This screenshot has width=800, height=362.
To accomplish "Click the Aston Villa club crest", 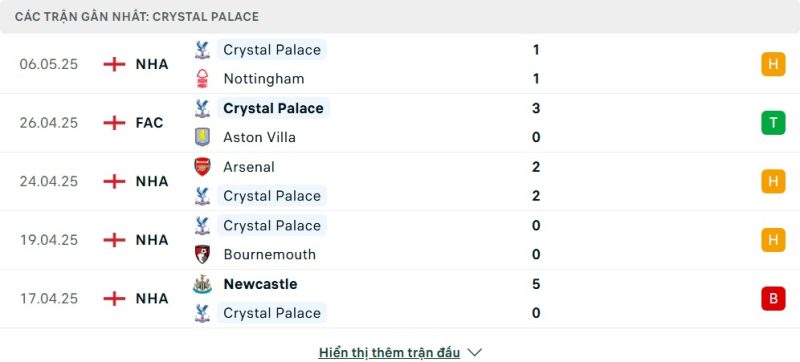I will (x=203, y=137).
